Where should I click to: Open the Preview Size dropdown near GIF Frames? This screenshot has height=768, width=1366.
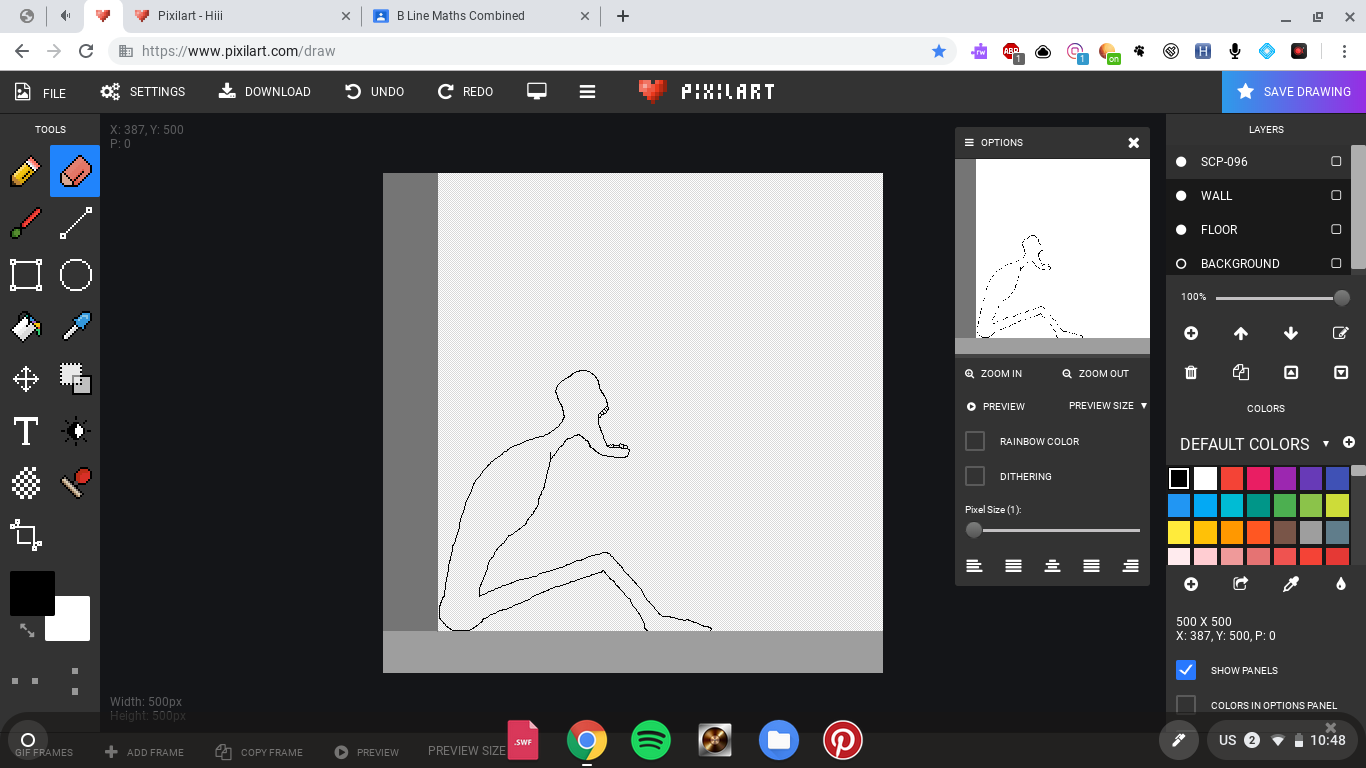pos(468,750)
